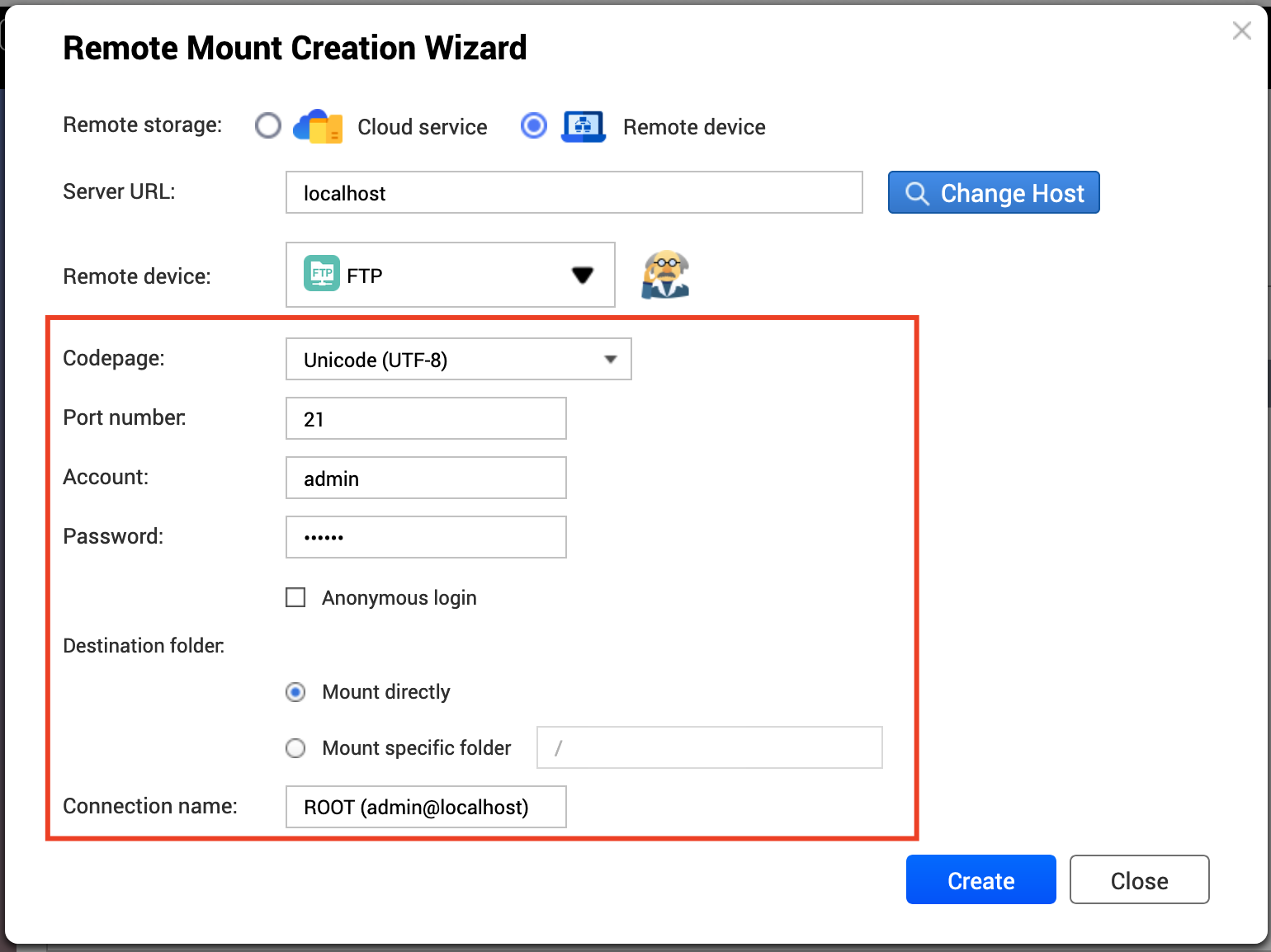The height and width of the screenshot is (952, 1271).
Task: Click the magnifier icon in Change Host
Action: click(x=917, y=193)
